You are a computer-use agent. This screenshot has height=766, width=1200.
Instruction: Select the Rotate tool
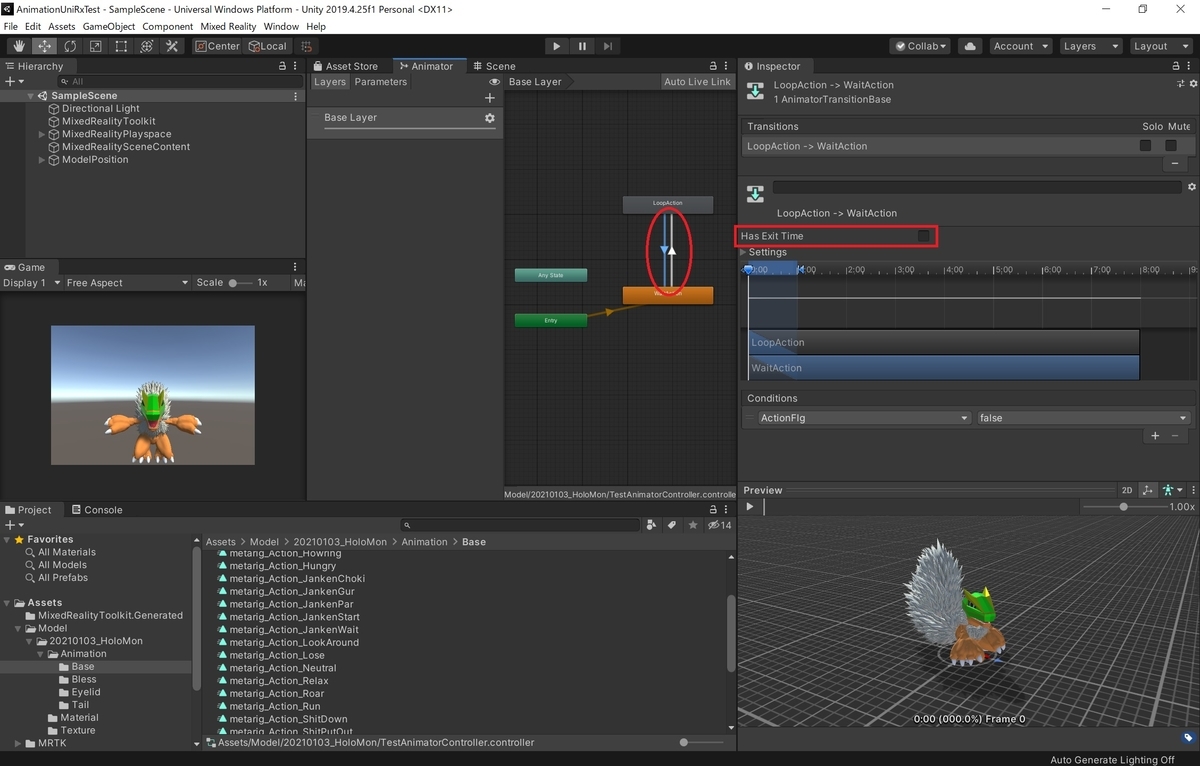tap(70, 46)
